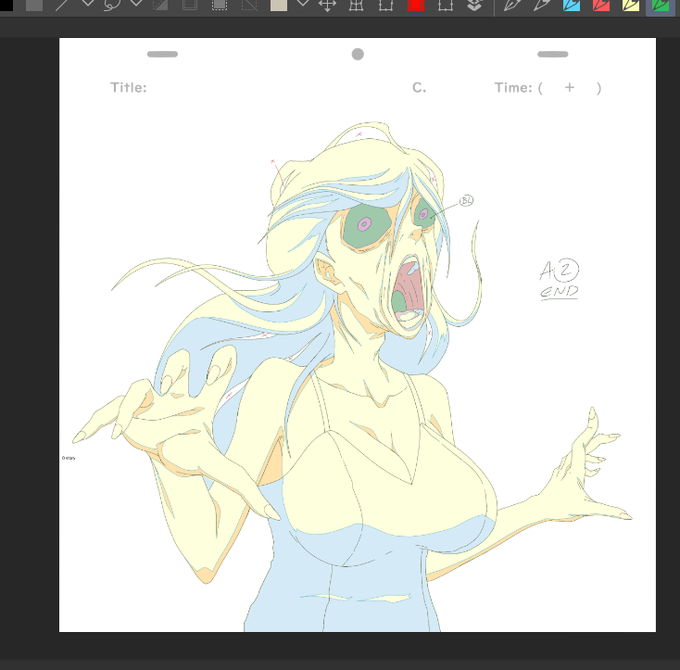Click the beige color swatch
Screen dimensions: 680x670
278,5
